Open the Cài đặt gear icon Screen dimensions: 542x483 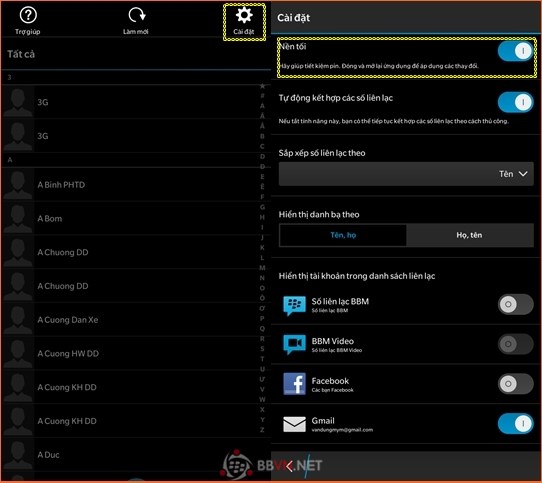pyautogui.click(x=244, y=16)
